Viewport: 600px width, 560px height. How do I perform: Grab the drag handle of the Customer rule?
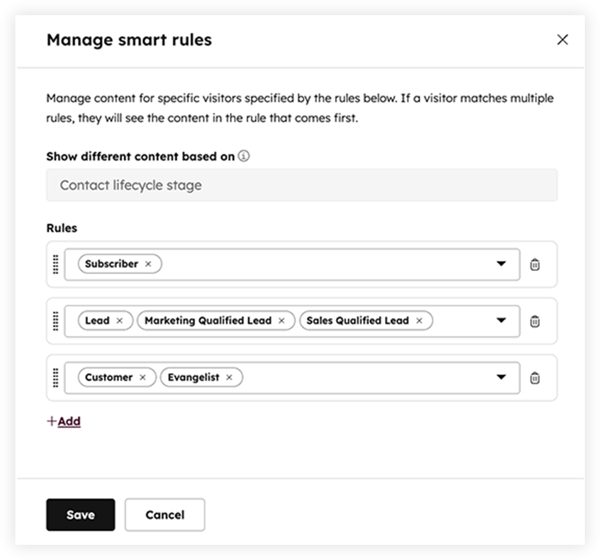click(55, 377)
